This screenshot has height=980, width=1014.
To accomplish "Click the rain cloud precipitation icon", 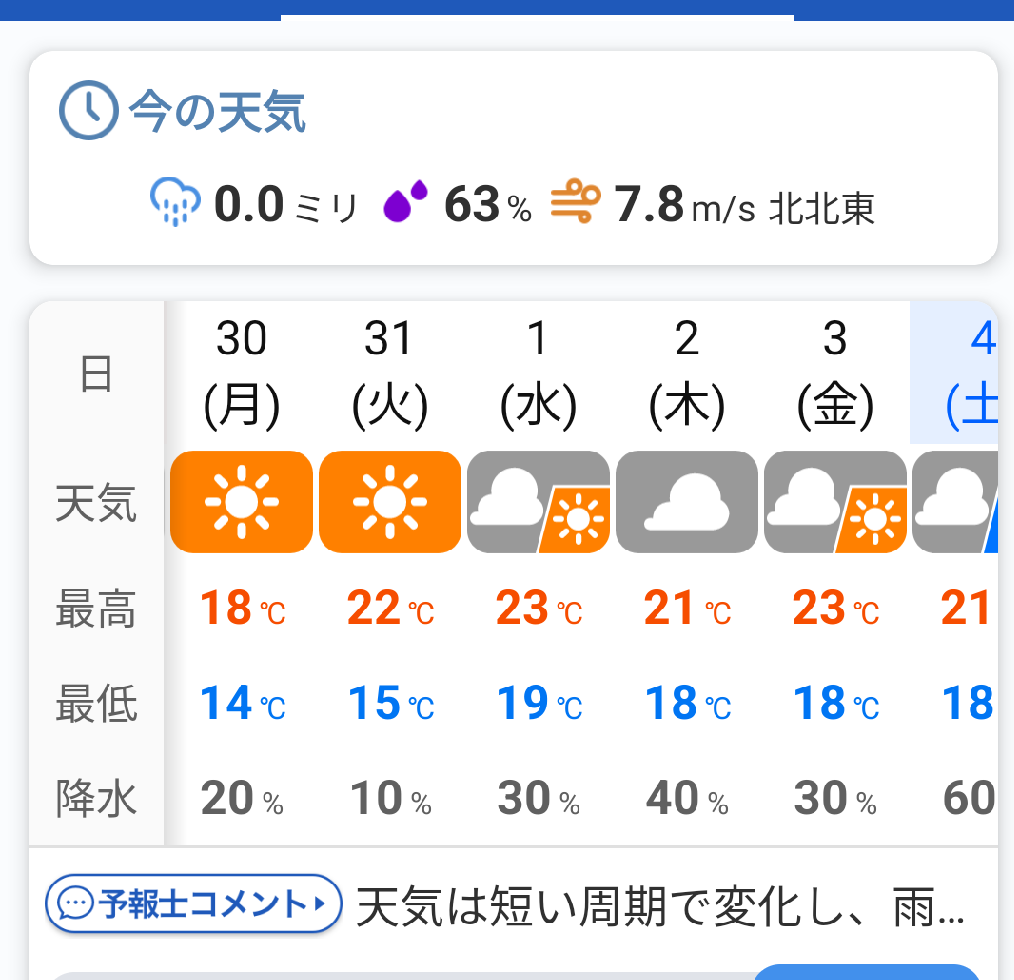I will (175, 202).
